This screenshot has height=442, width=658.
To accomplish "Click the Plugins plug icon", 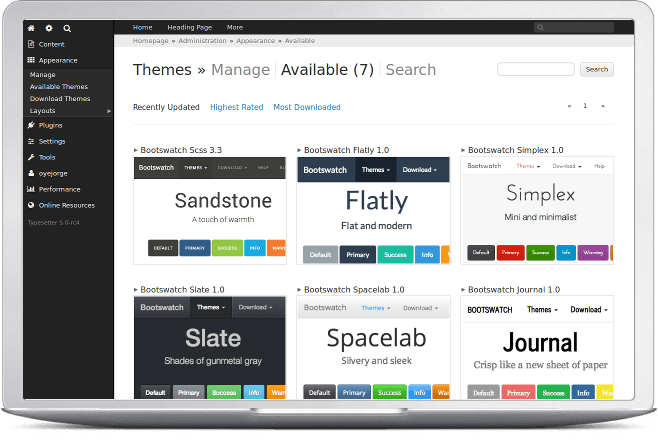I will coord(31,126).
